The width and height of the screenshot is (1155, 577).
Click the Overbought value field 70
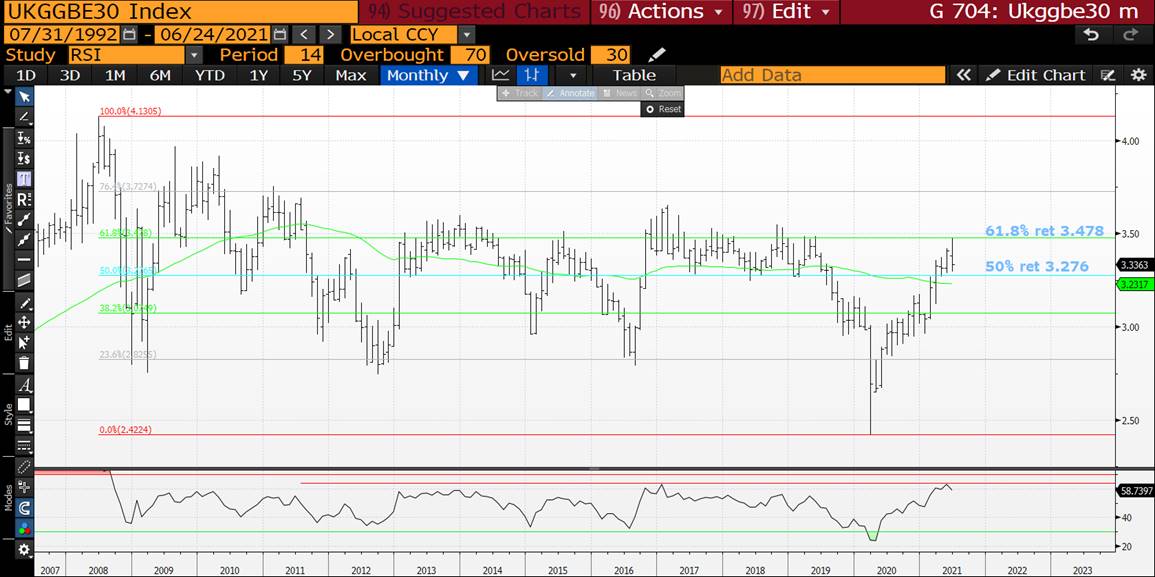(471, 55)
